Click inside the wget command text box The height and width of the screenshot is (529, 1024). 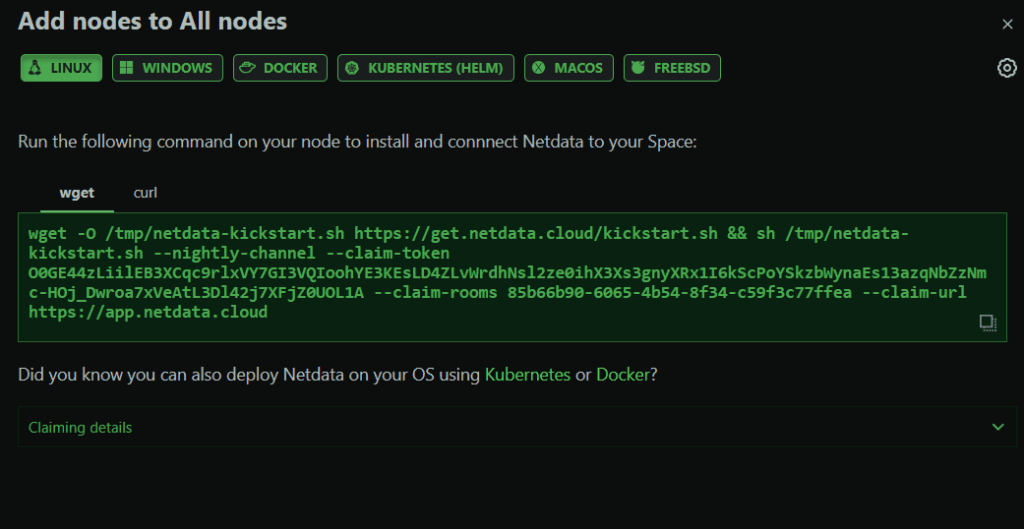pyautogui.click(x=512, y=277)
